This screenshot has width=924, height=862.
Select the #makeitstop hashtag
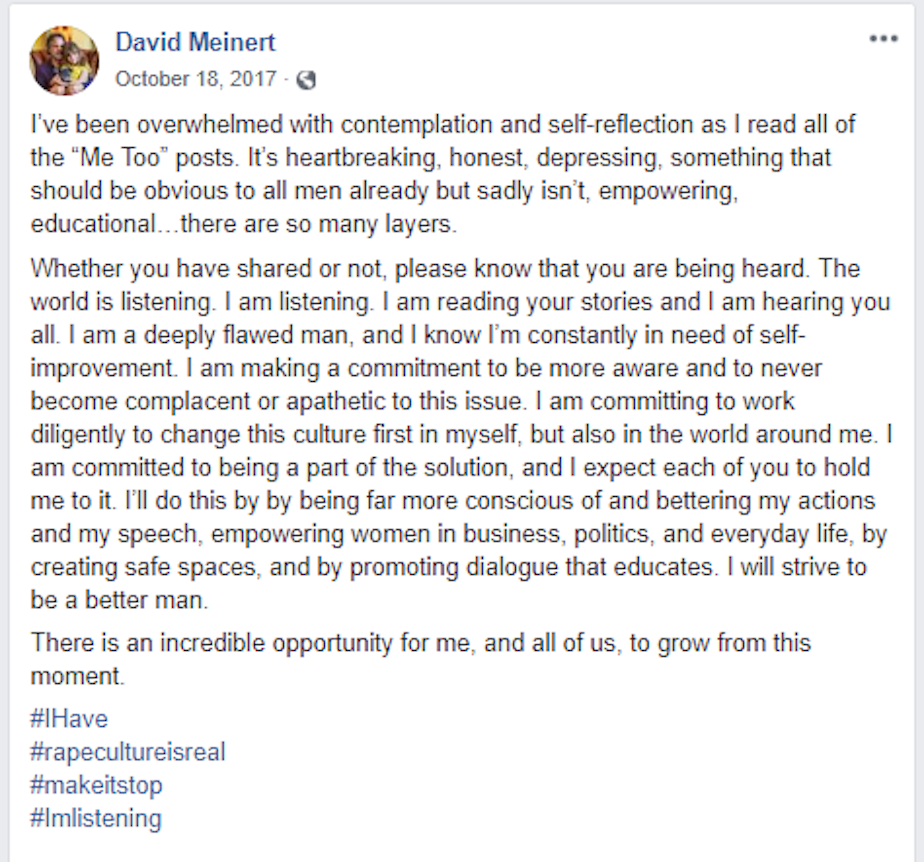click(97, 785)
